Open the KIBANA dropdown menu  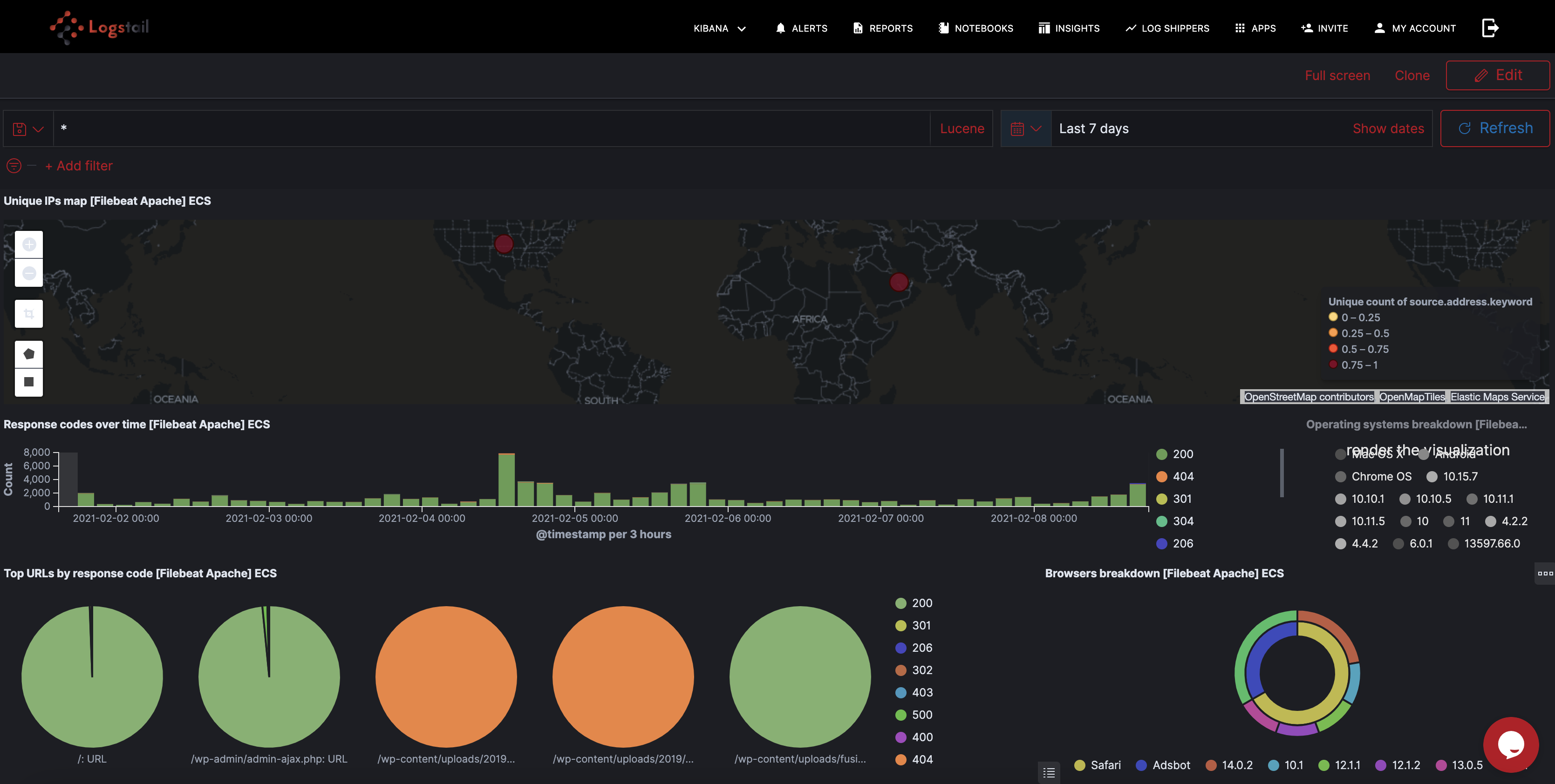coord(720,28)
